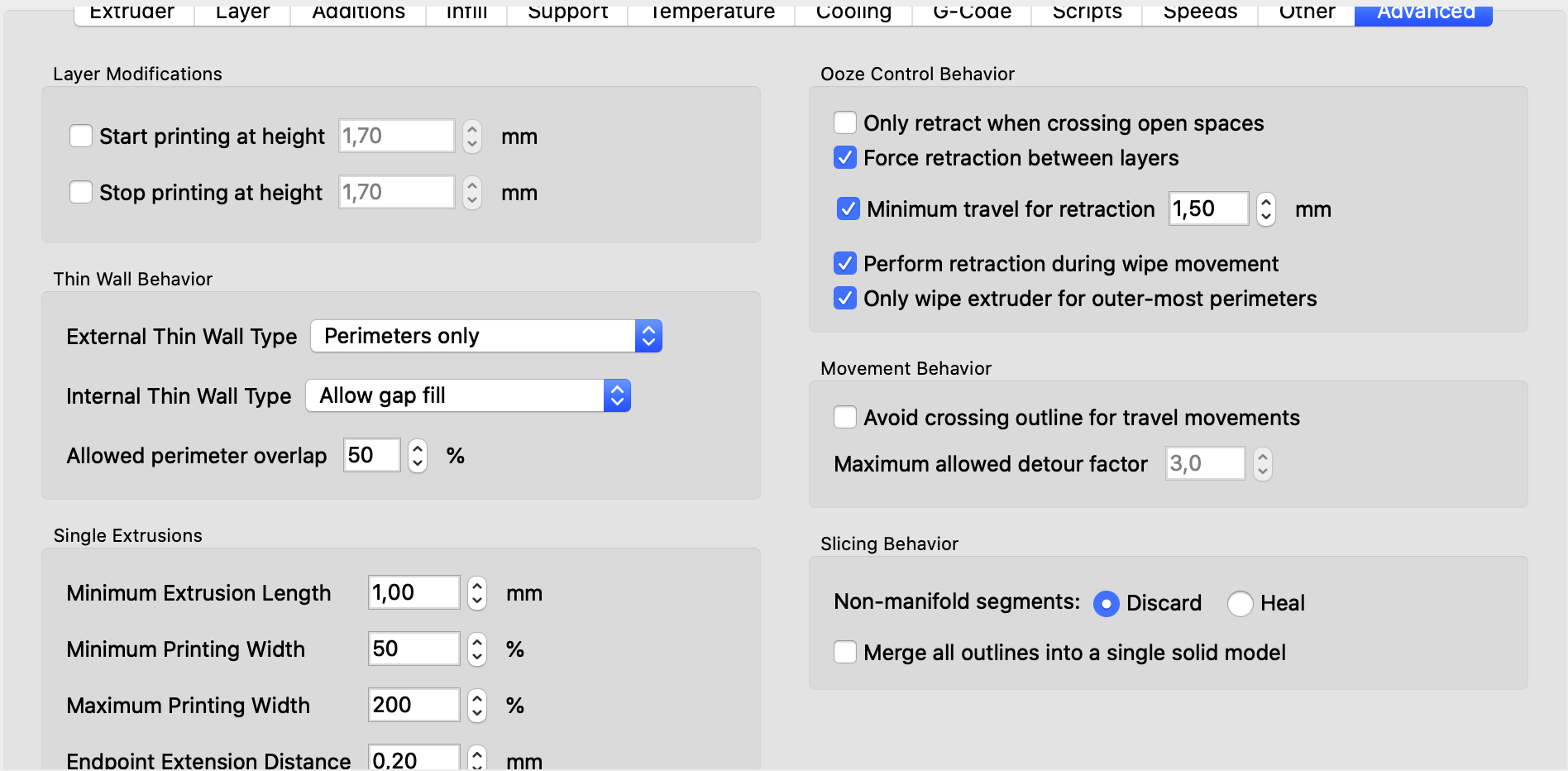
Task: Uncheck Force retraction between layers
Action: pos(845,157)
